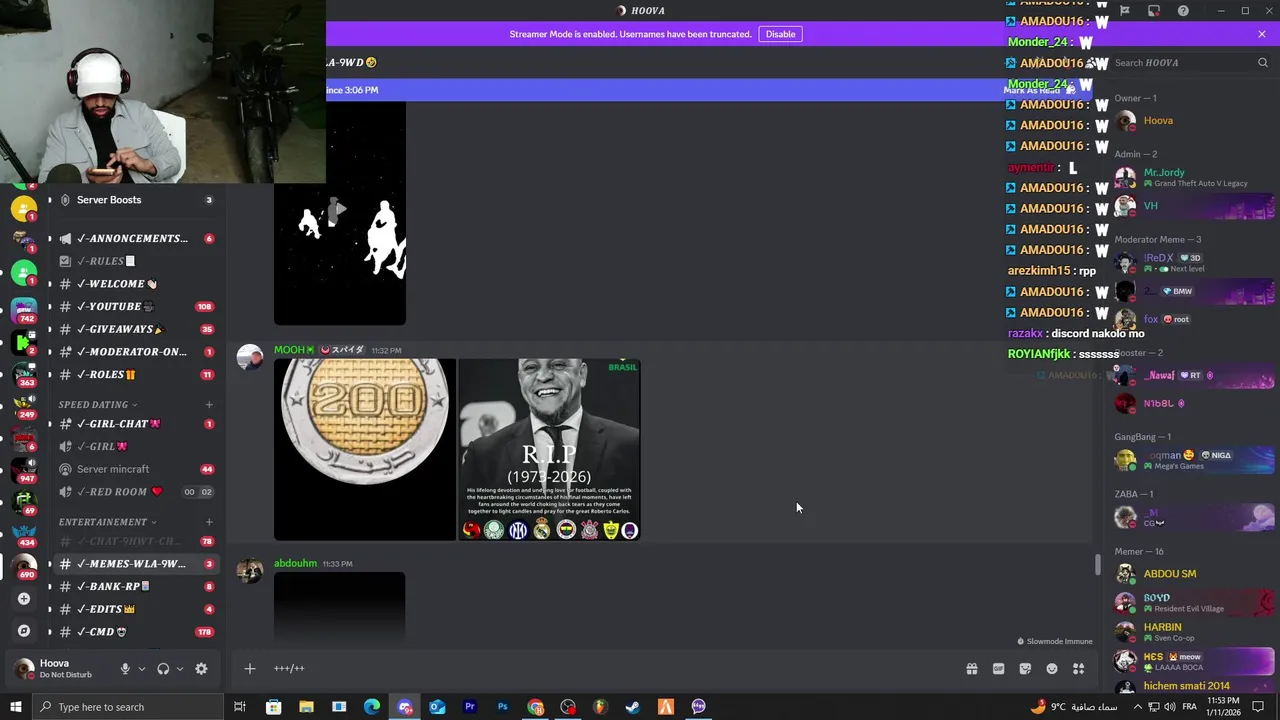Open Discover servers compass icon
The image size is (1280, 720).
[24, 631]
